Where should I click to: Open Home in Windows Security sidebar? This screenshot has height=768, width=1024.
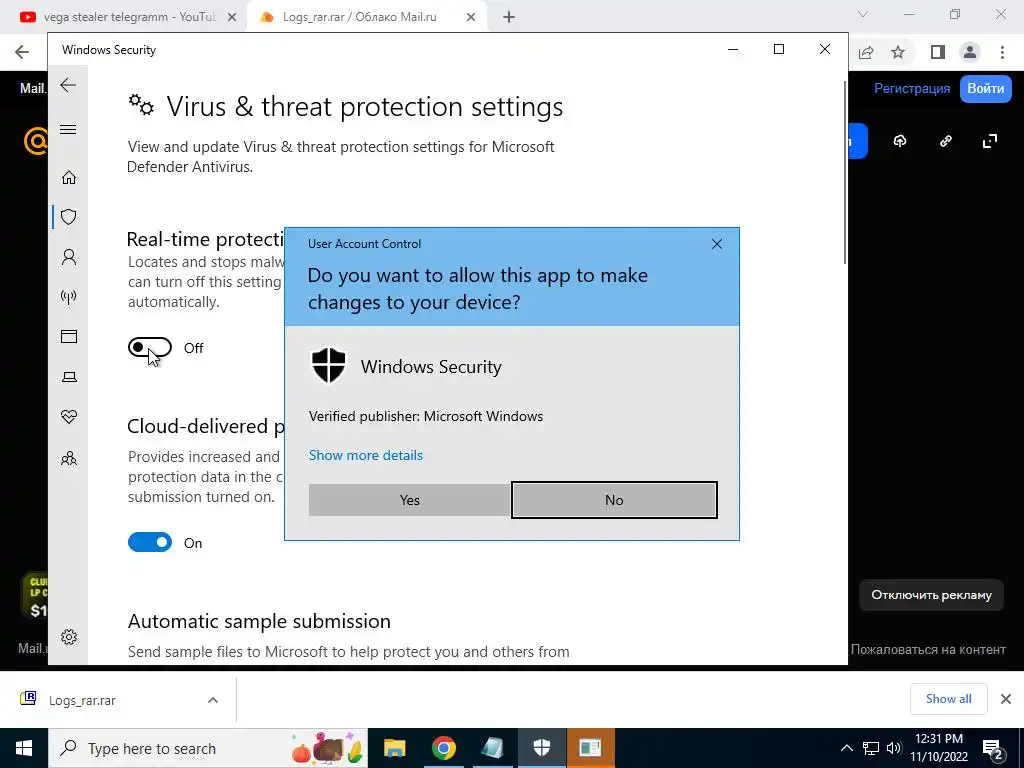pyautogui.click(x=69, y=178)
